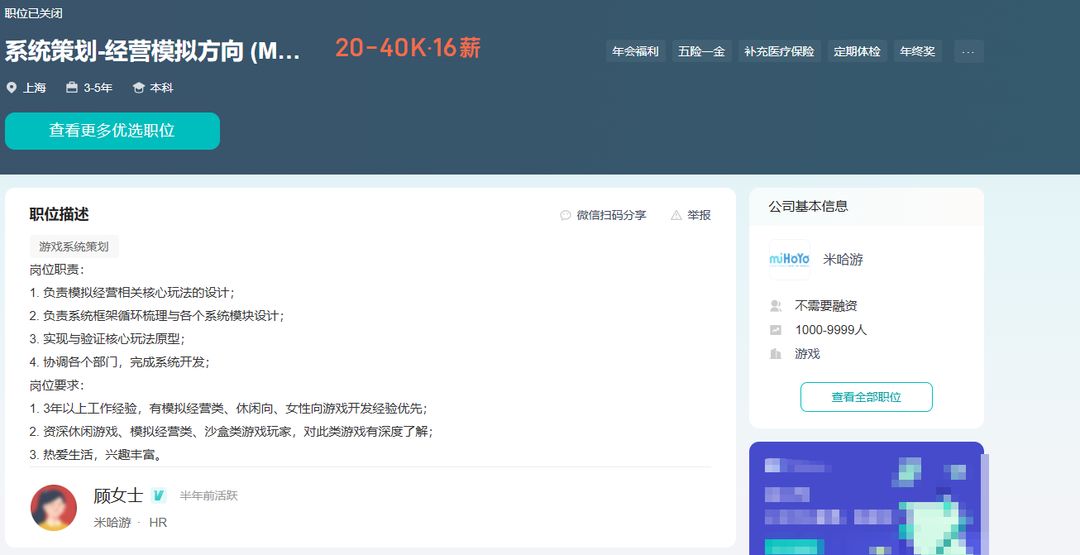Click the graduation cap icon beside 本科

point(138,87)
